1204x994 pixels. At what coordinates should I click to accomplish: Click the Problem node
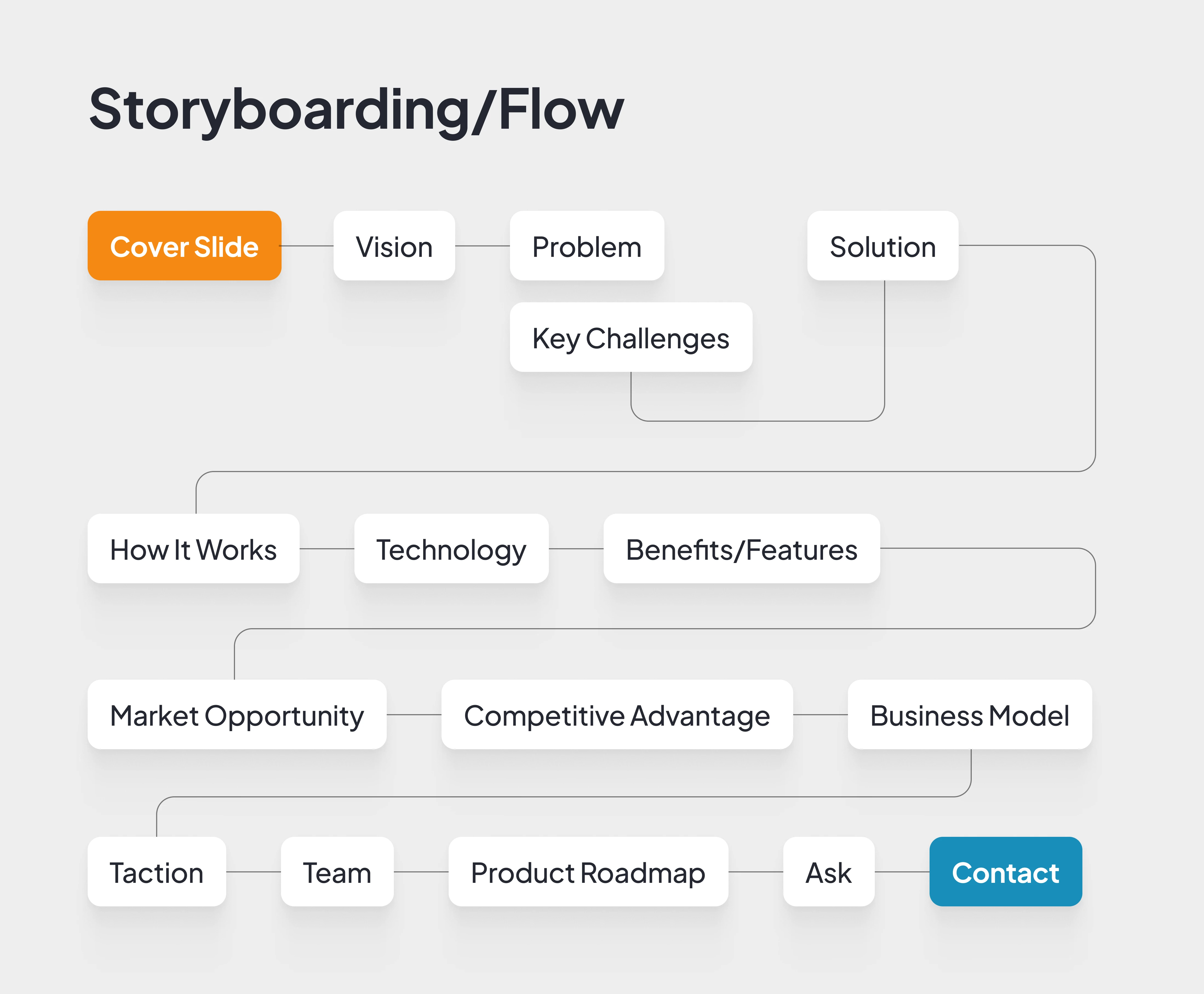tap(587, 246)
